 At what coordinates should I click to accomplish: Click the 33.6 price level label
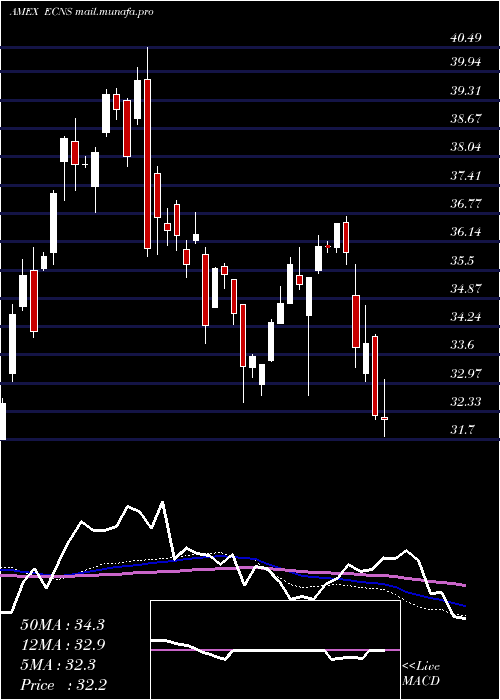coord(463,346)
